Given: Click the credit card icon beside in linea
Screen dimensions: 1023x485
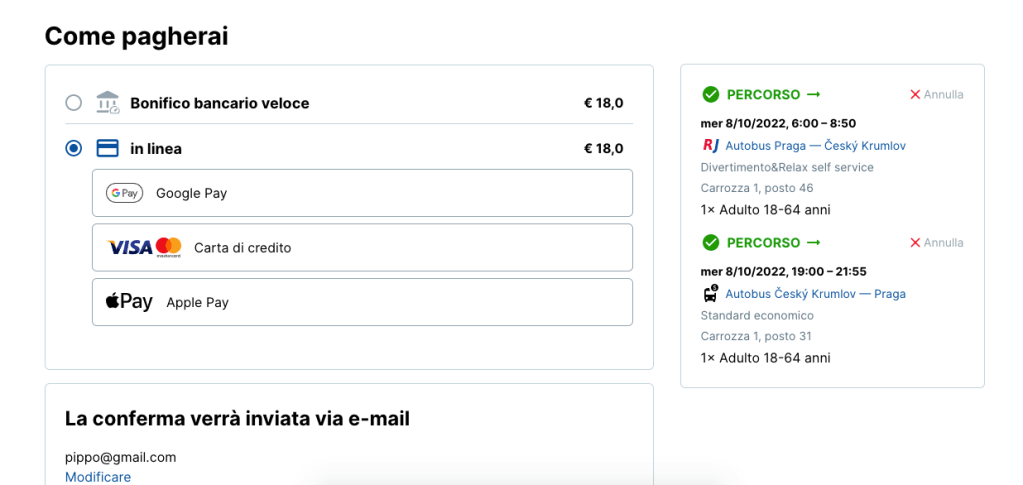Looking at the screenshot, I should pos(107,148).
